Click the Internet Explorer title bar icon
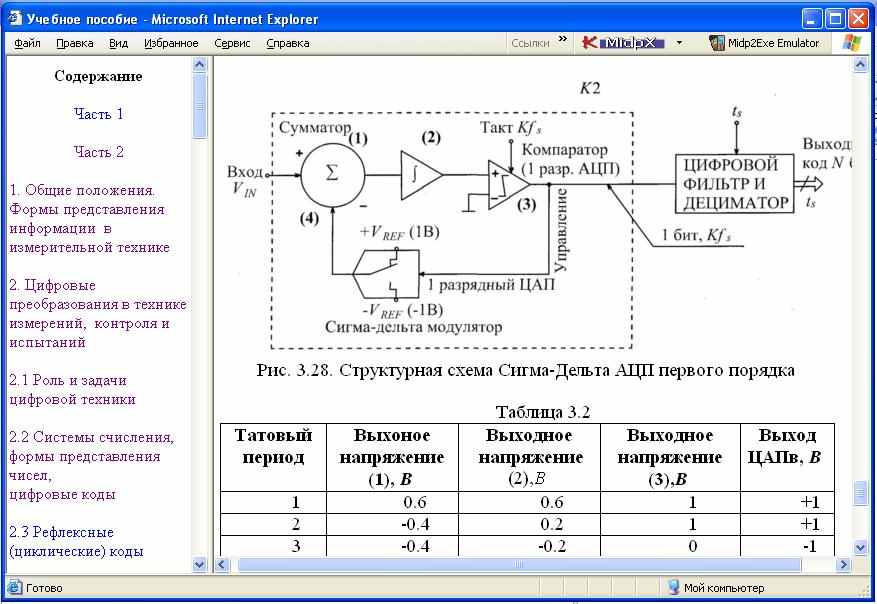The width and height of the screenshot is (877, 604). tap(15, 18)
